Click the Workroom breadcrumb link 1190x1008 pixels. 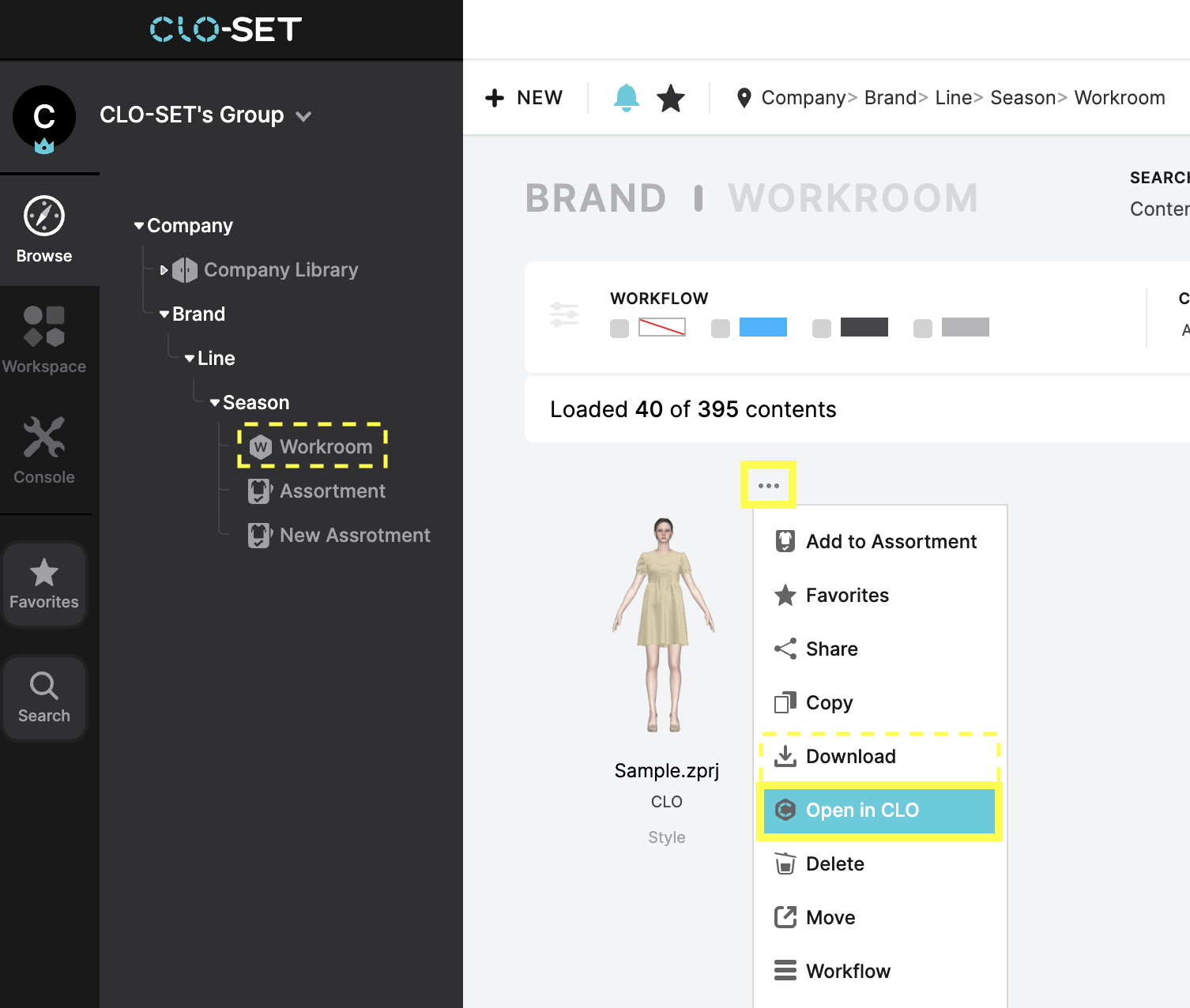pyautogui.click(x=1120, y=98)
